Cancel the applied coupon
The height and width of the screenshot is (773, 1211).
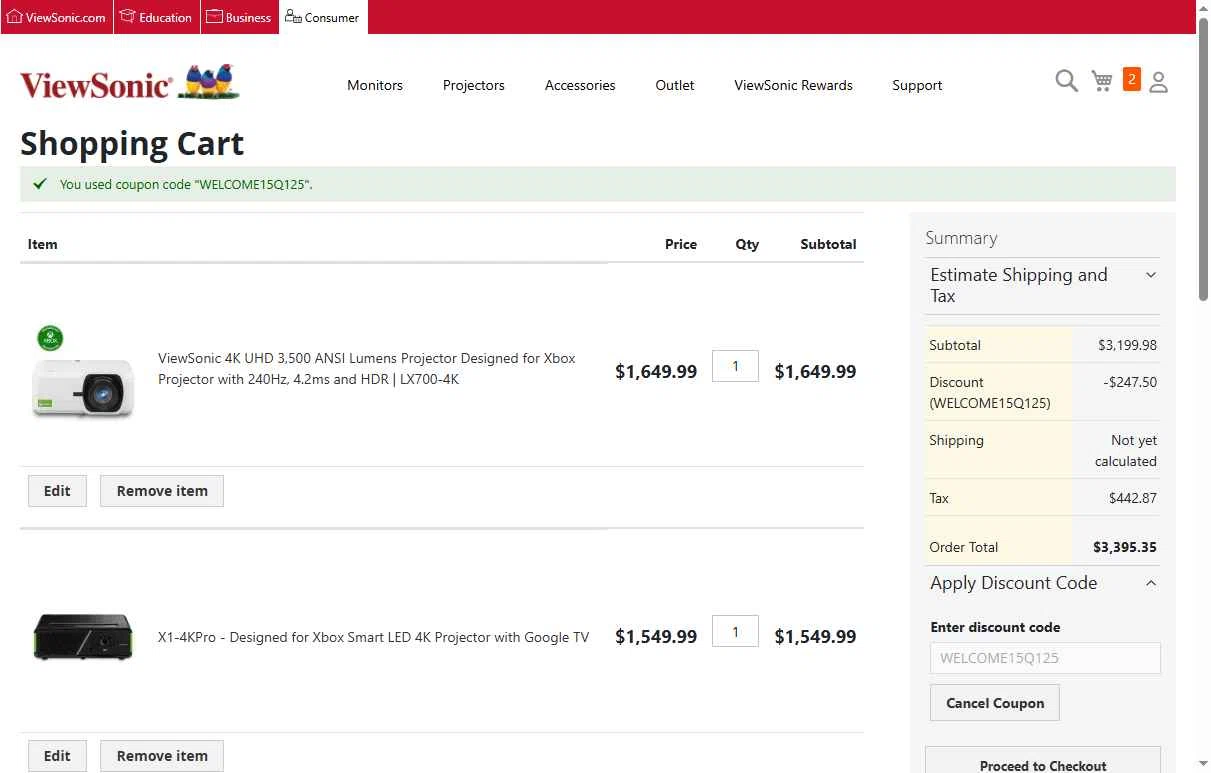995,703
